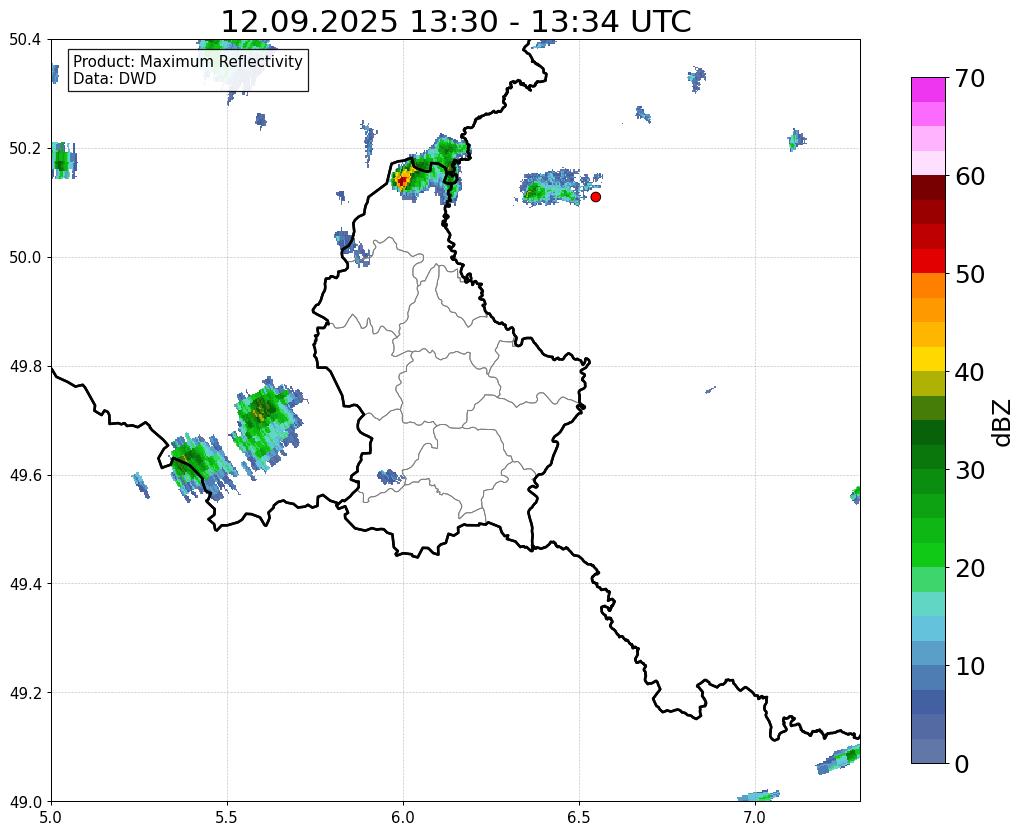The height and width of the screenshot is (834, 1023).
Task: Click the Product: Maximum Reflectivity label
Action: click(x=188, y=61)
